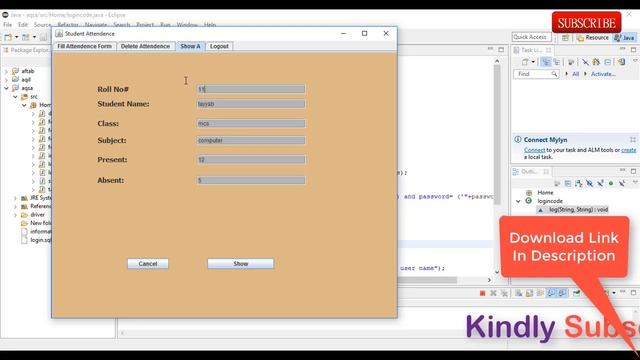The height and width of the screenshot is (360, 640).
Task: Click the Roll No# input field
Action: tap(251, 89)
